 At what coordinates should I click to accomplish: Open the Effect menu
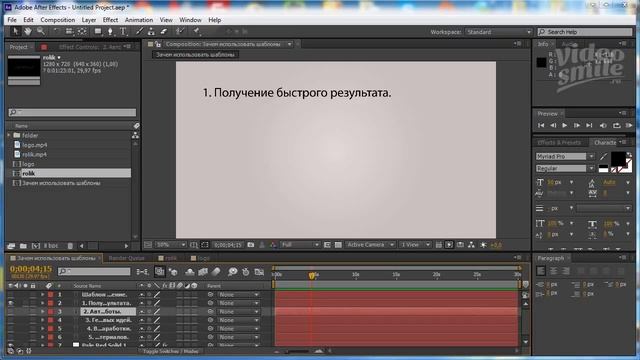coord(110,20)
